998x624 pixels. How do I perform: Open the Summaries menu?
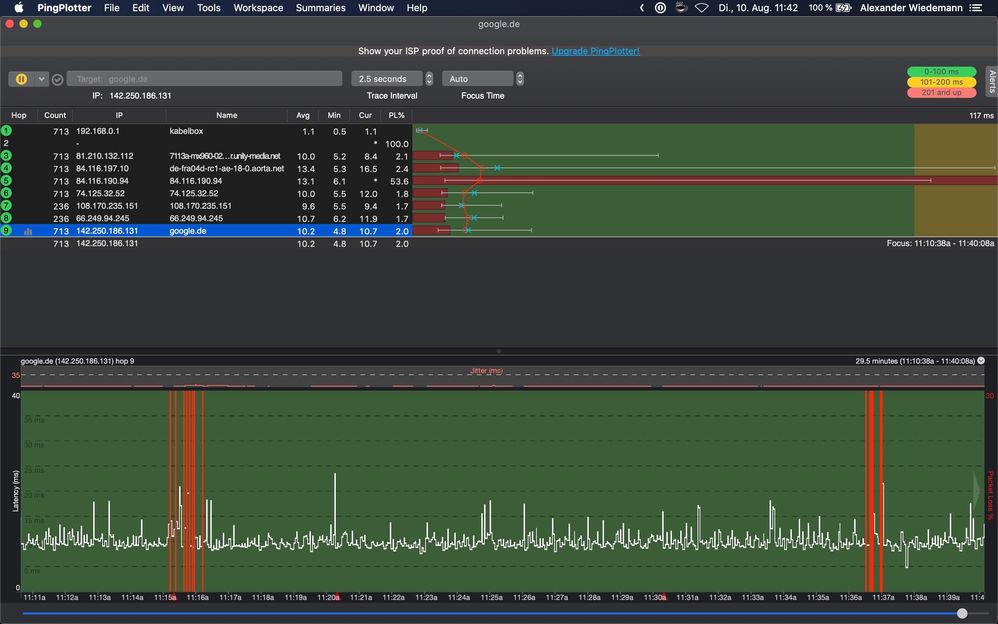[320, 8]
